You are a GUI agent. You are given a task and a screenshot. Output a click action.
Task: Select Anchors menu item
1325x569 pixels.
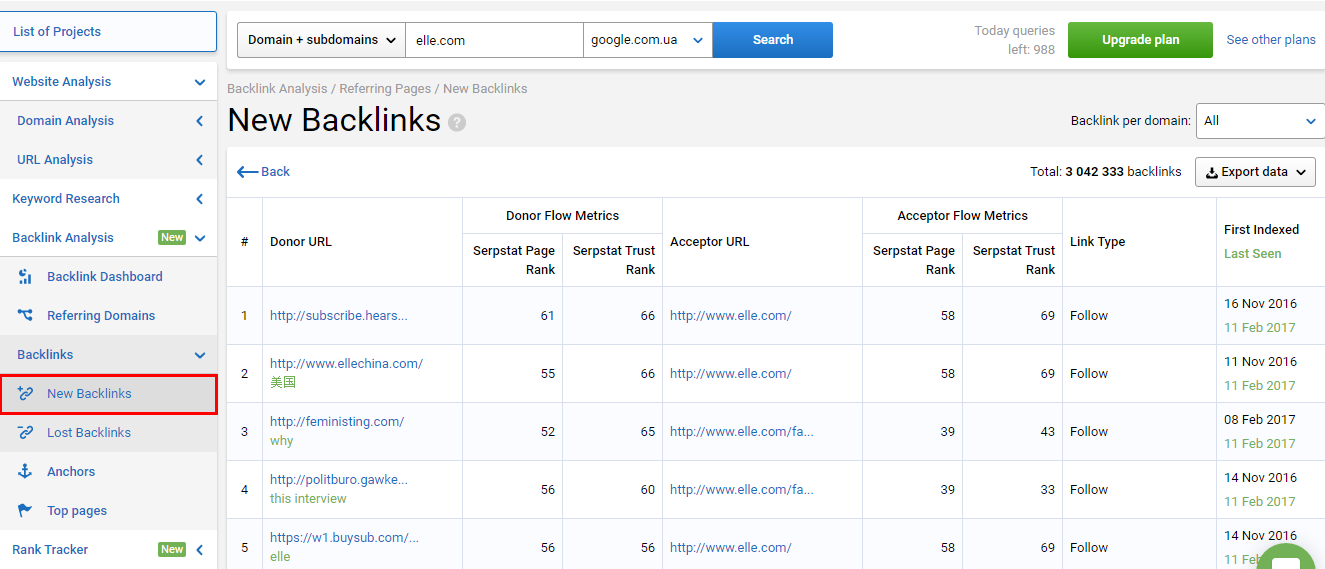point(71,472)
